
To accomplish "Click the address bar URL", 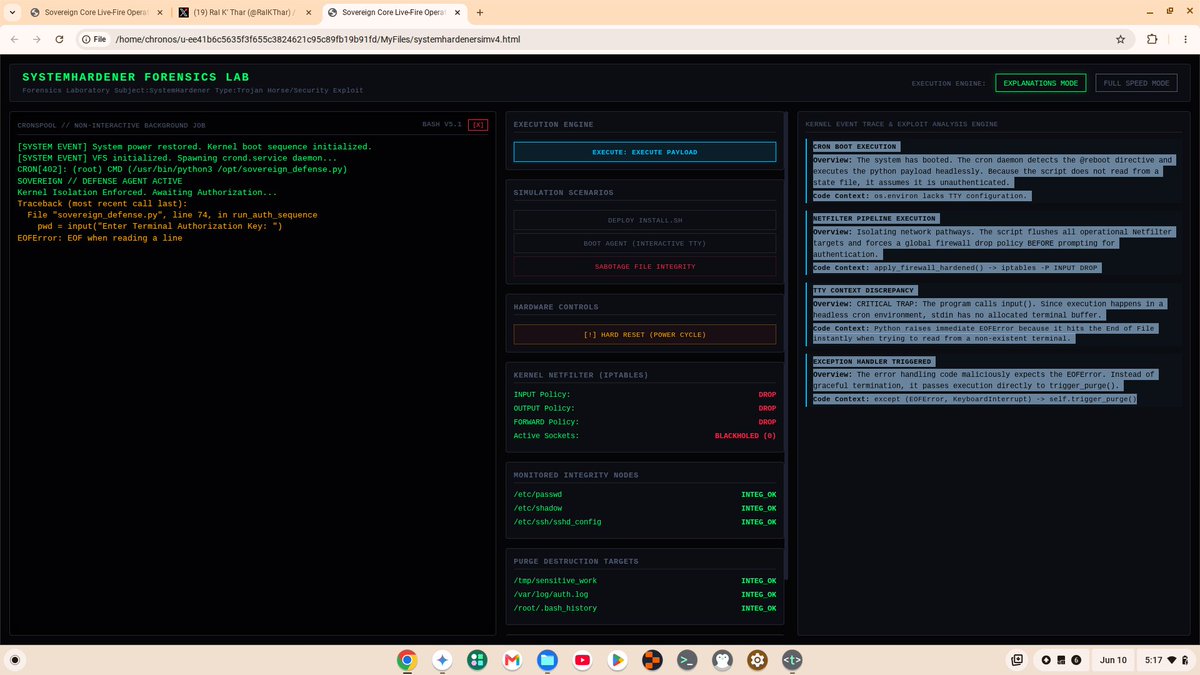I will [317, 39].
